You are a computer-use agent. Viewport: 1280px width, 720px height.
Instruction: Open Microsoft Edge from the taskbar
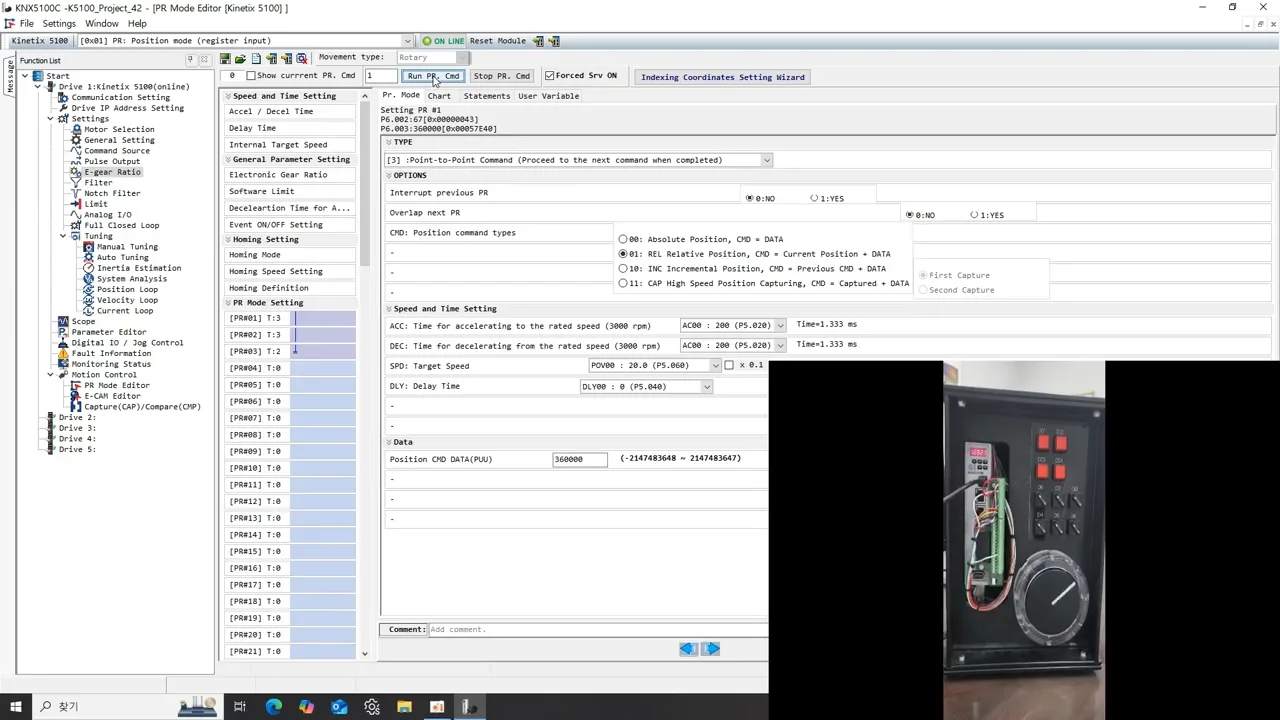pyautogui.click(x=273, y=707)
